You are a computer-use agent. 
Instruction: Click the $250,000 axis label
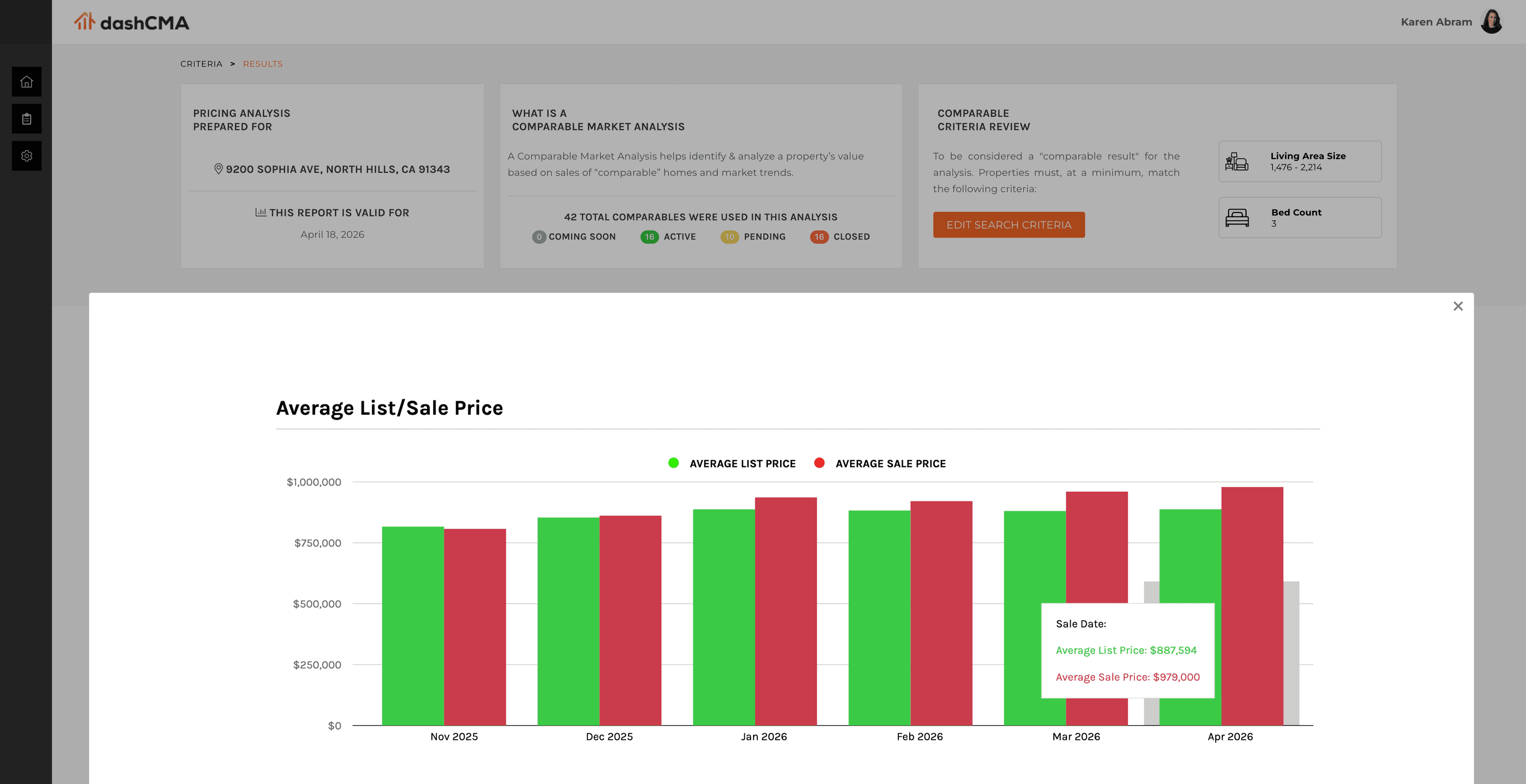click(317, 665)
